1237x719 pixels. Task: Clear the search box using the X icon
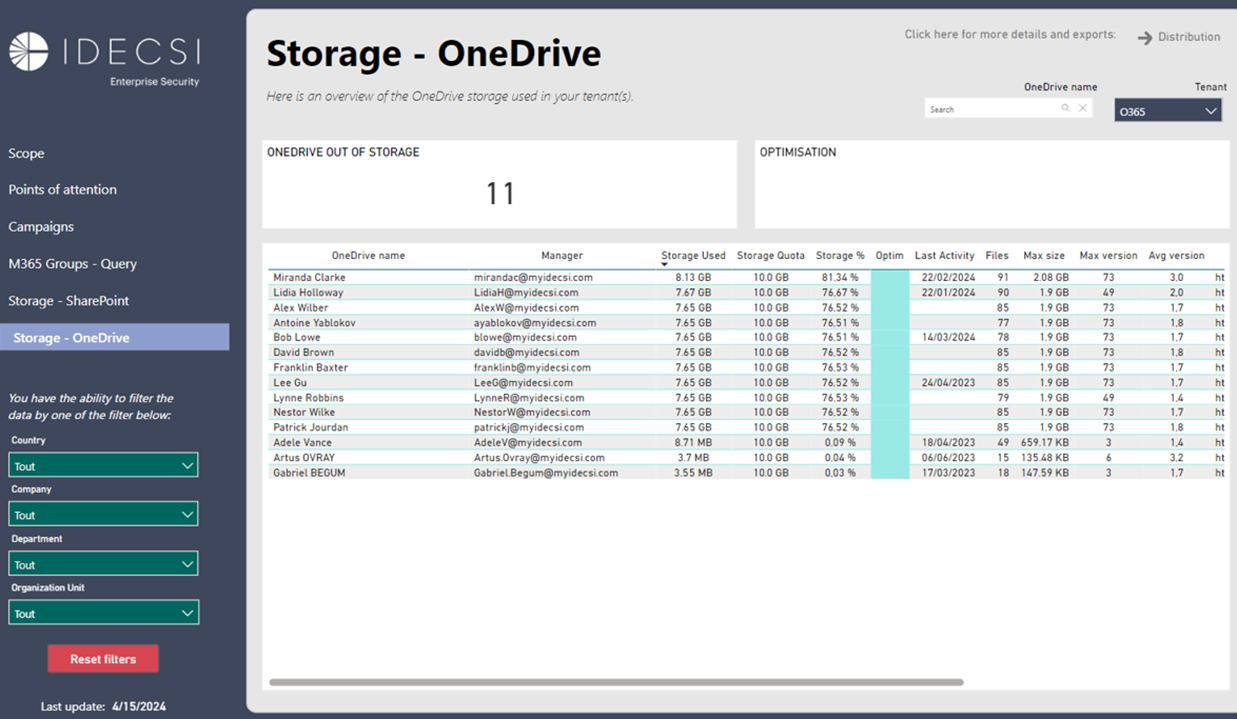pyautogui.click(x=1082, y=108)
